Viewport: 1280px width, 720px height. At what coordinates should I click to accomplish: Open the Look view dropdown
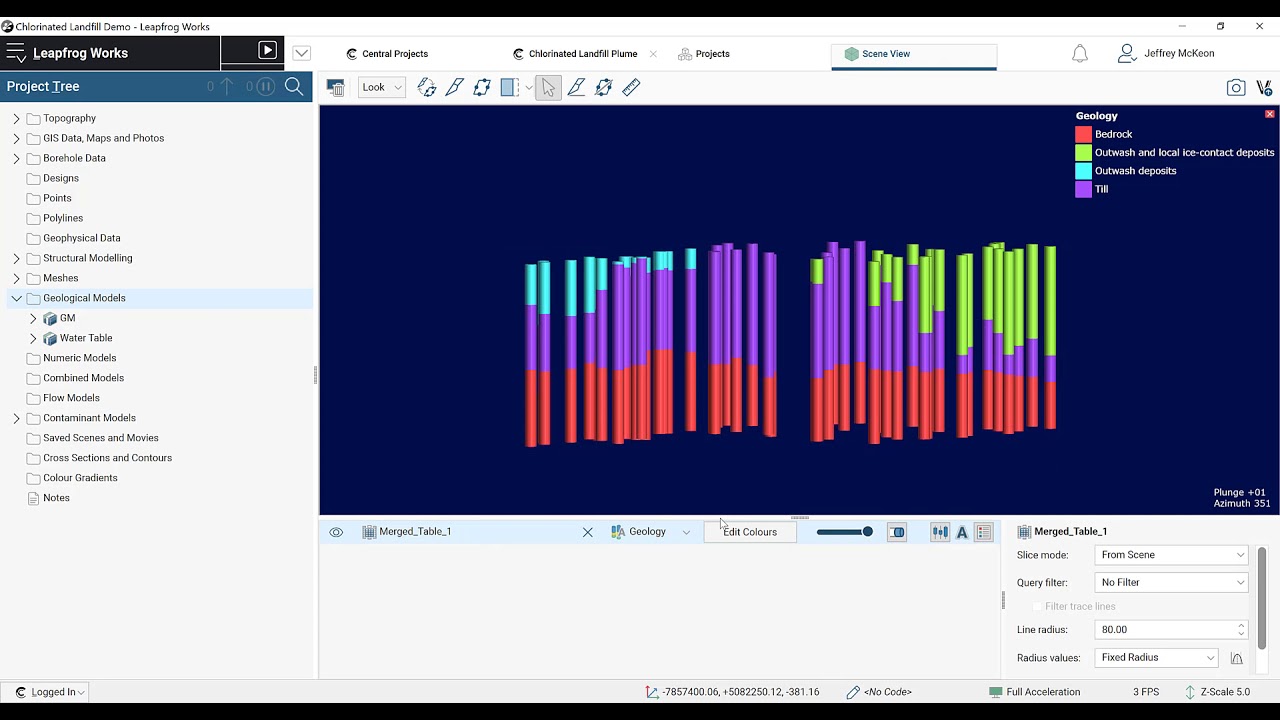(382, 87)
